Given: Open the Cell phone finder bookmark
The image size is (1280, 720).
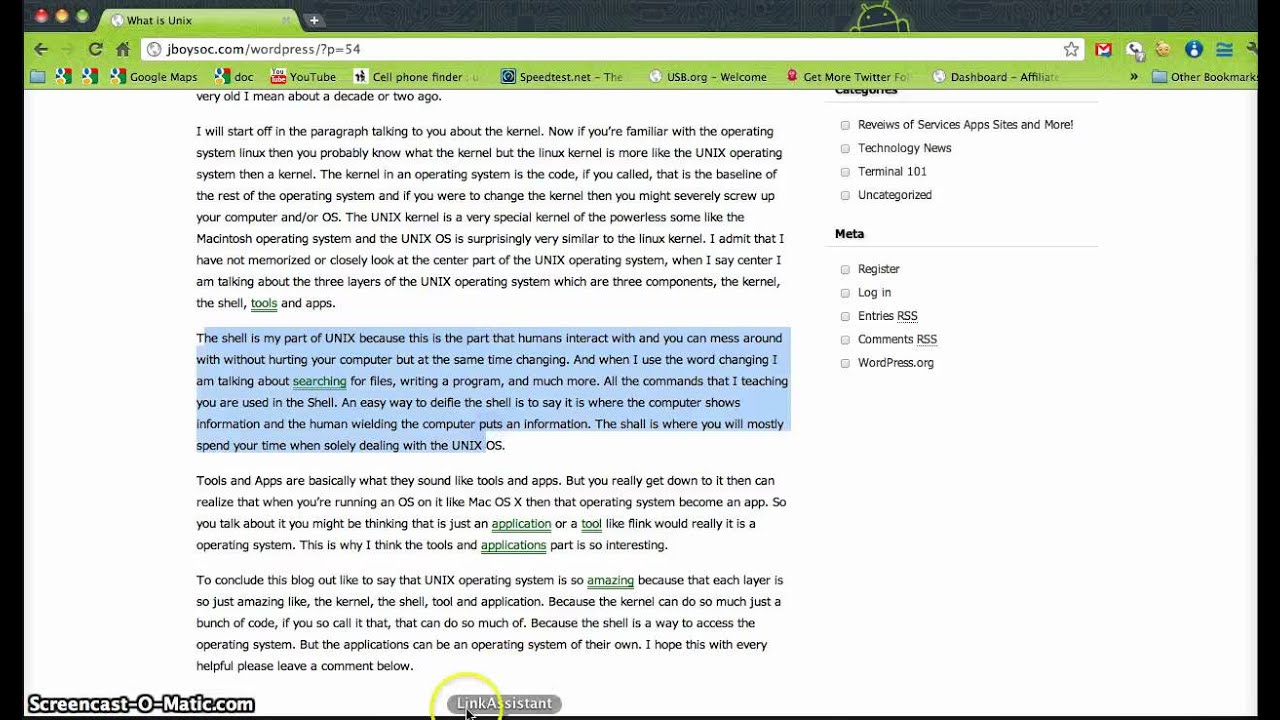Looking at the screenshot, I should 416,77.
